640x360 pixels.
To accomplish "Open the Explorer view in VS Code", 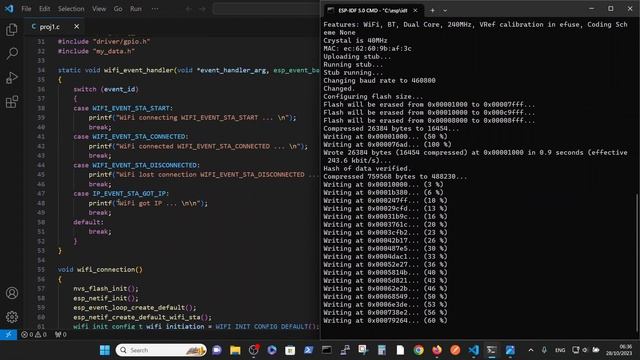I will click(x=12, y=29).
